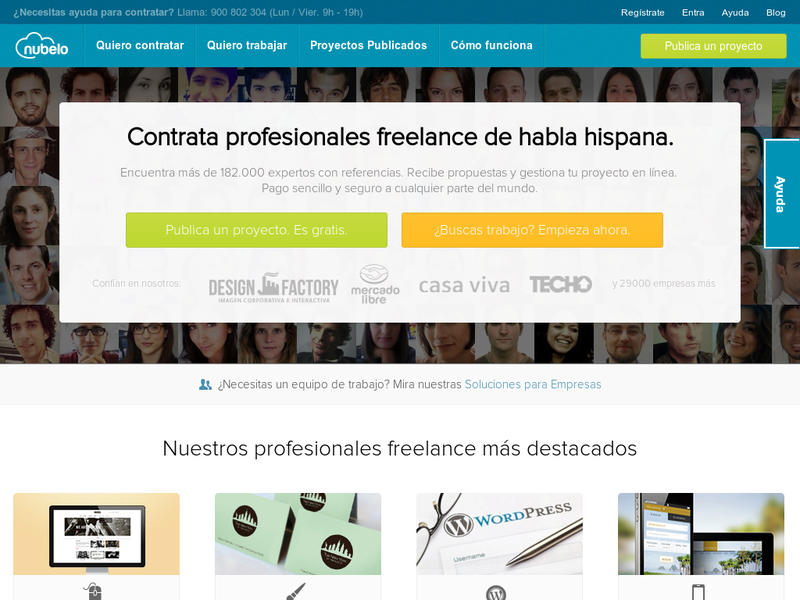Click the brush icon under the business cards image
The height and width of the screenshot is (600, 800).
tap(296, 592)
